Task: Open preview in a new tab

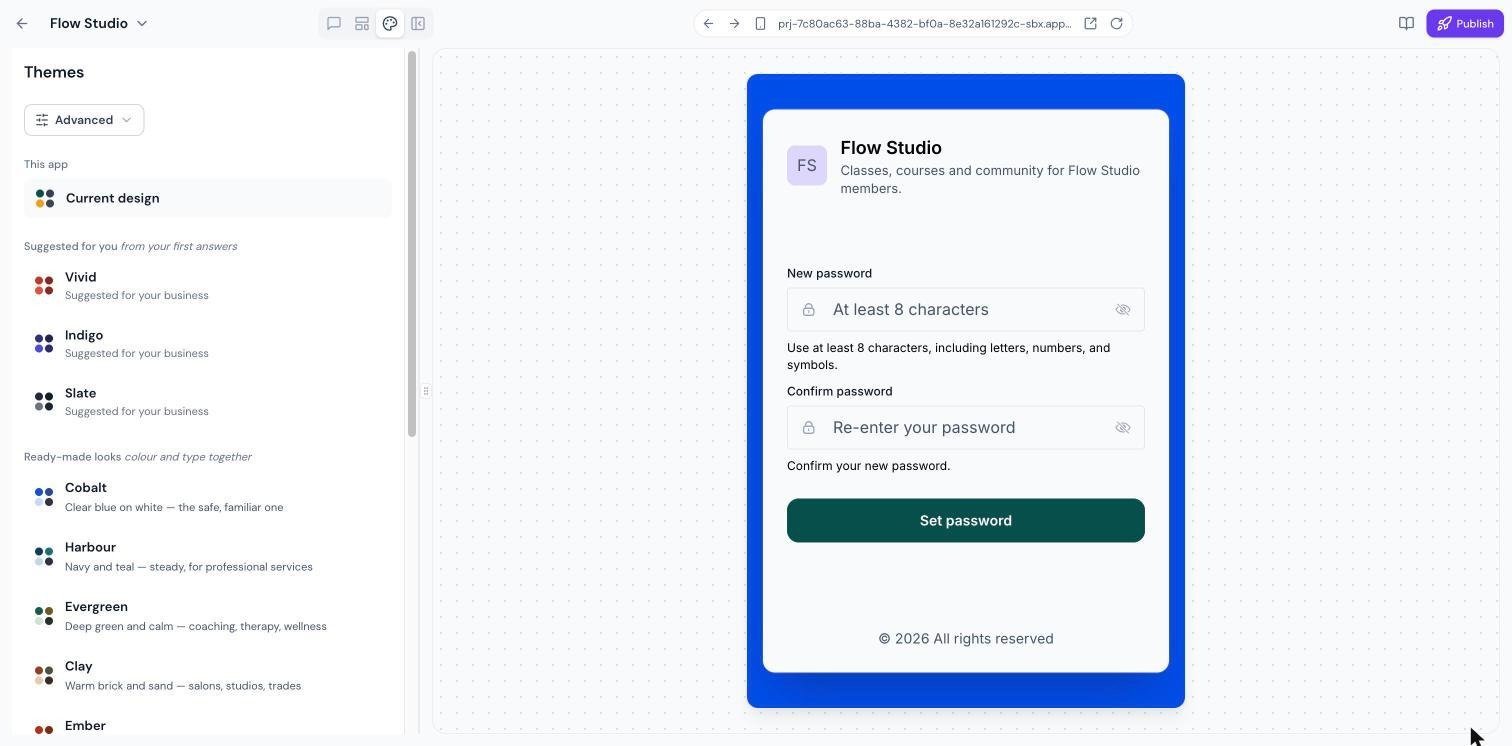Action: coord(1090,23)
